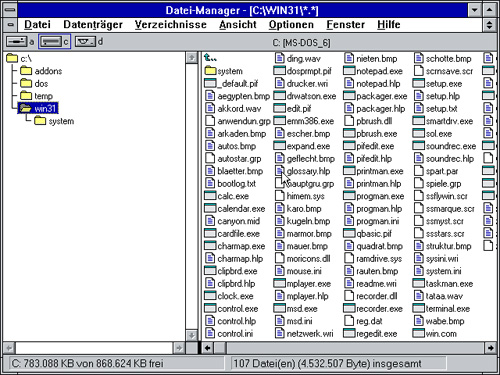
Task: Select floppy drive a icon
Action: point(17,42)
